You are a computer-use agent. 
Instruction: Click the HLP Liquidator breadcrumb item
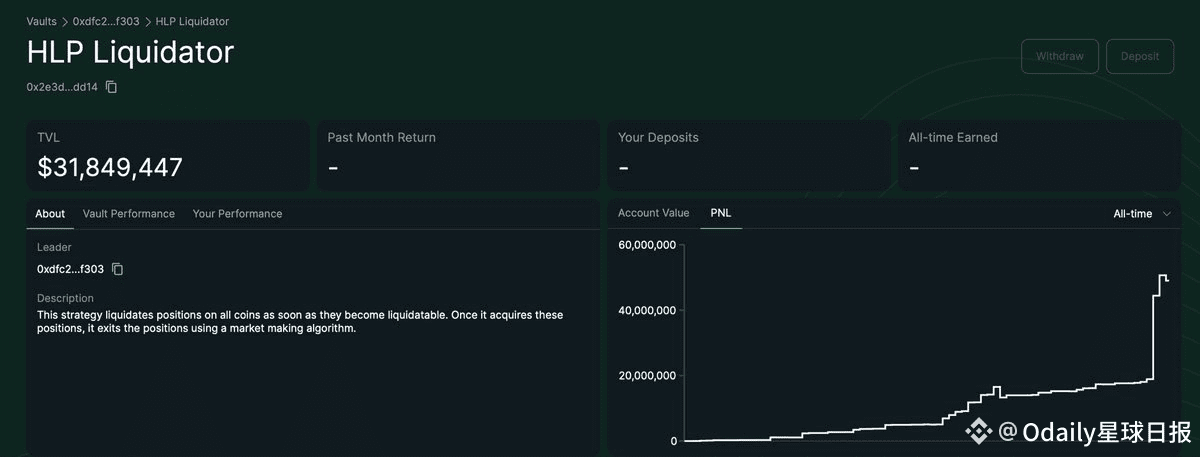(192, 21)
